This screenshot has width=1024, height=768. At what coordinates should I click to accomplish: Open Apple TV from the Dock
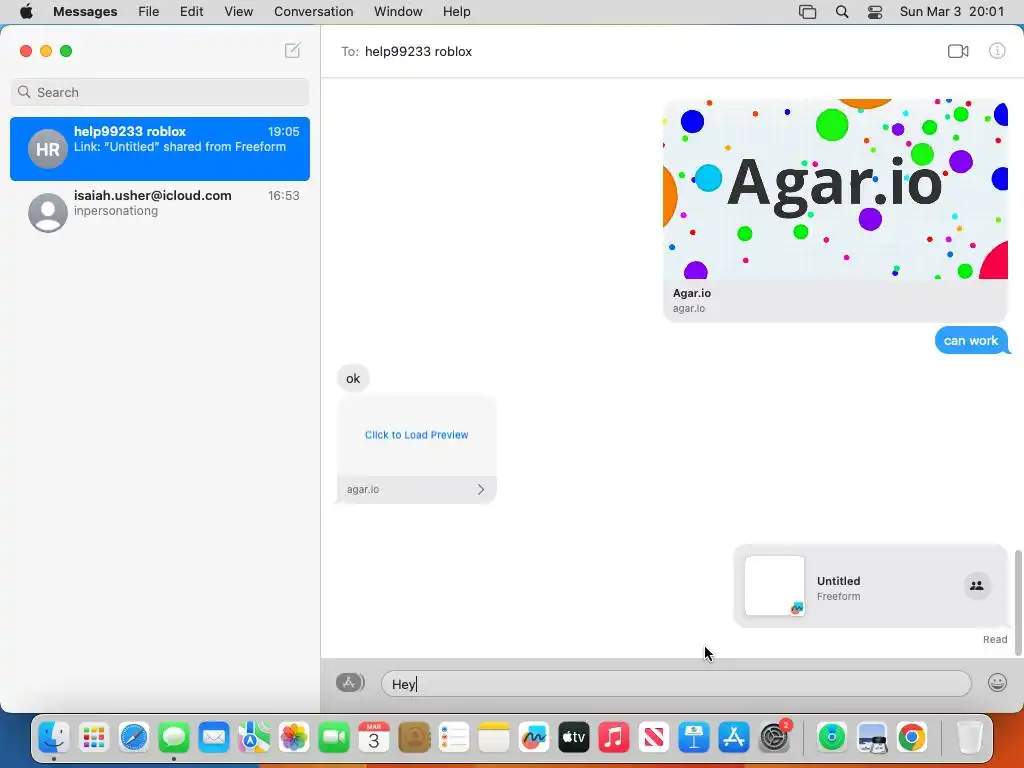coord(574,737)
